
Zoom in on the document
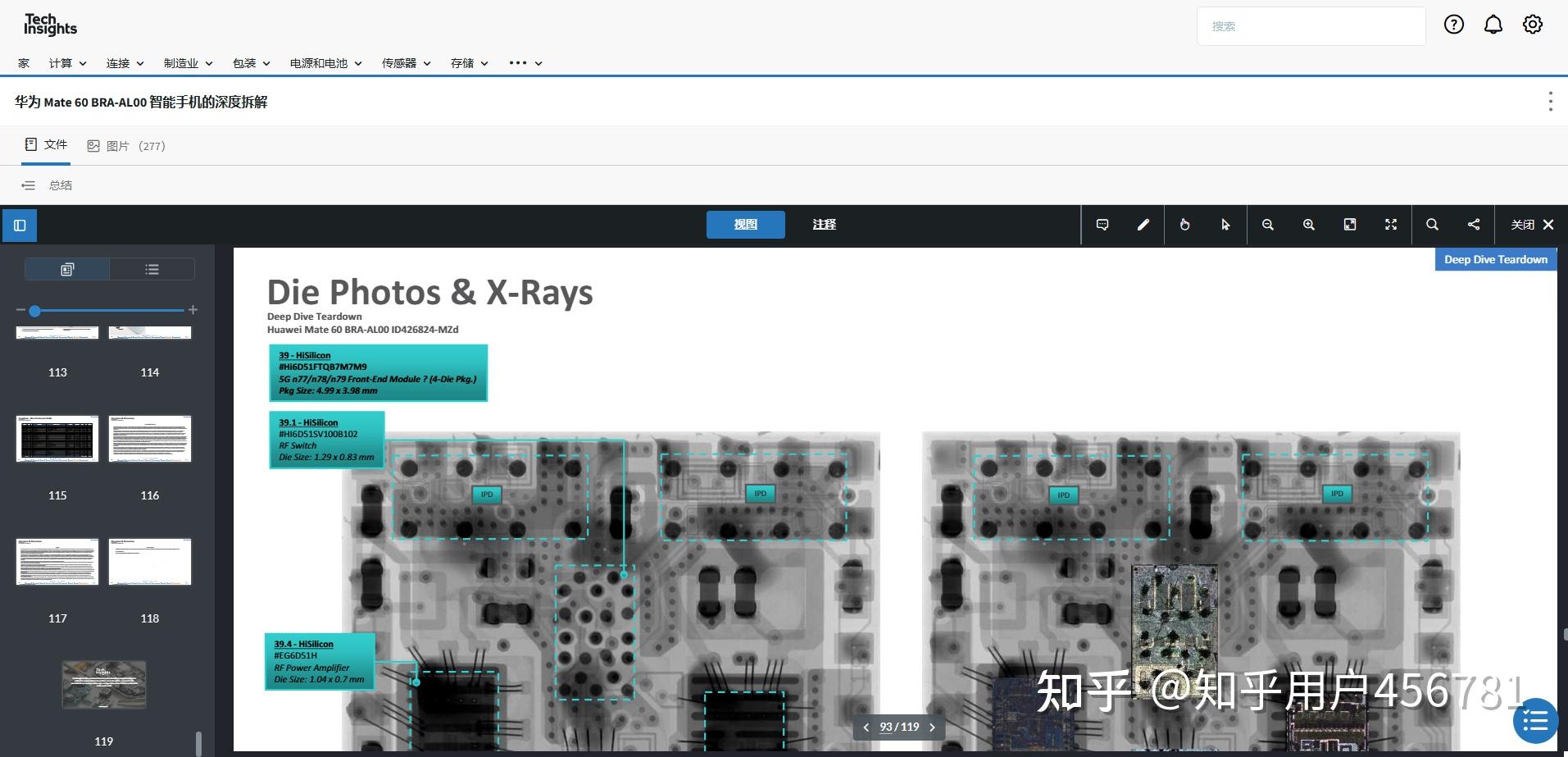pyautogui.click(x=1309, y=225)
